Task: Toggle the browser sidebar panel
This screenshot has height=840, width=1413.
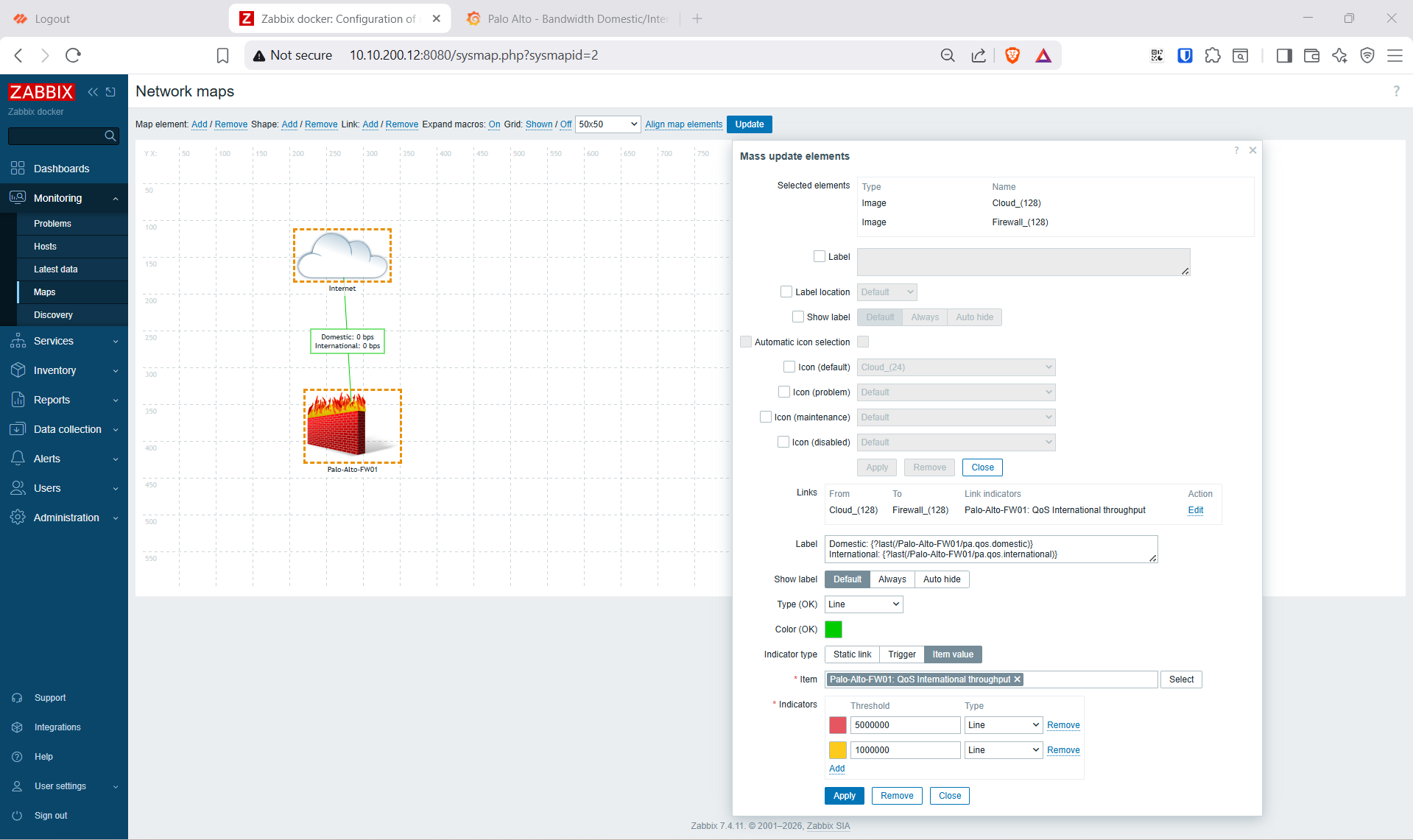Action: tap(1284, 55)
